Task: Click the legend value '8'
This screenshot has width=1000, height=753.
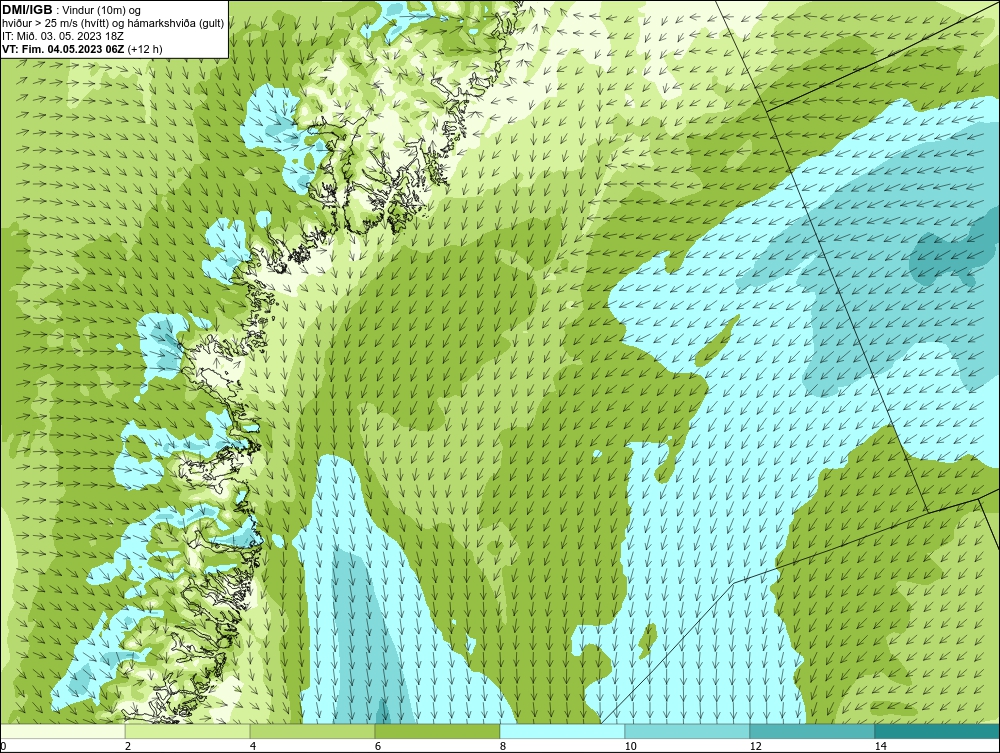Action: [503, 746]
